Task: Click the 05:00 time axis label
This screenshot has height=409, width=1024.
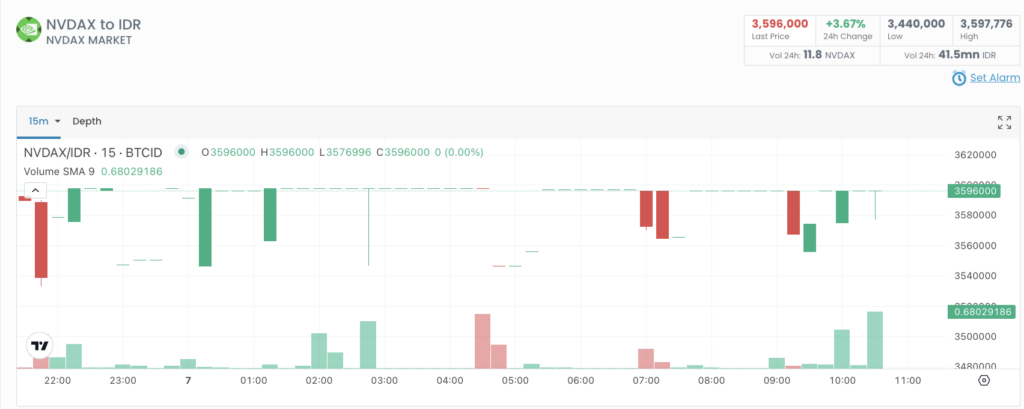Action: [x=515, y=381]
